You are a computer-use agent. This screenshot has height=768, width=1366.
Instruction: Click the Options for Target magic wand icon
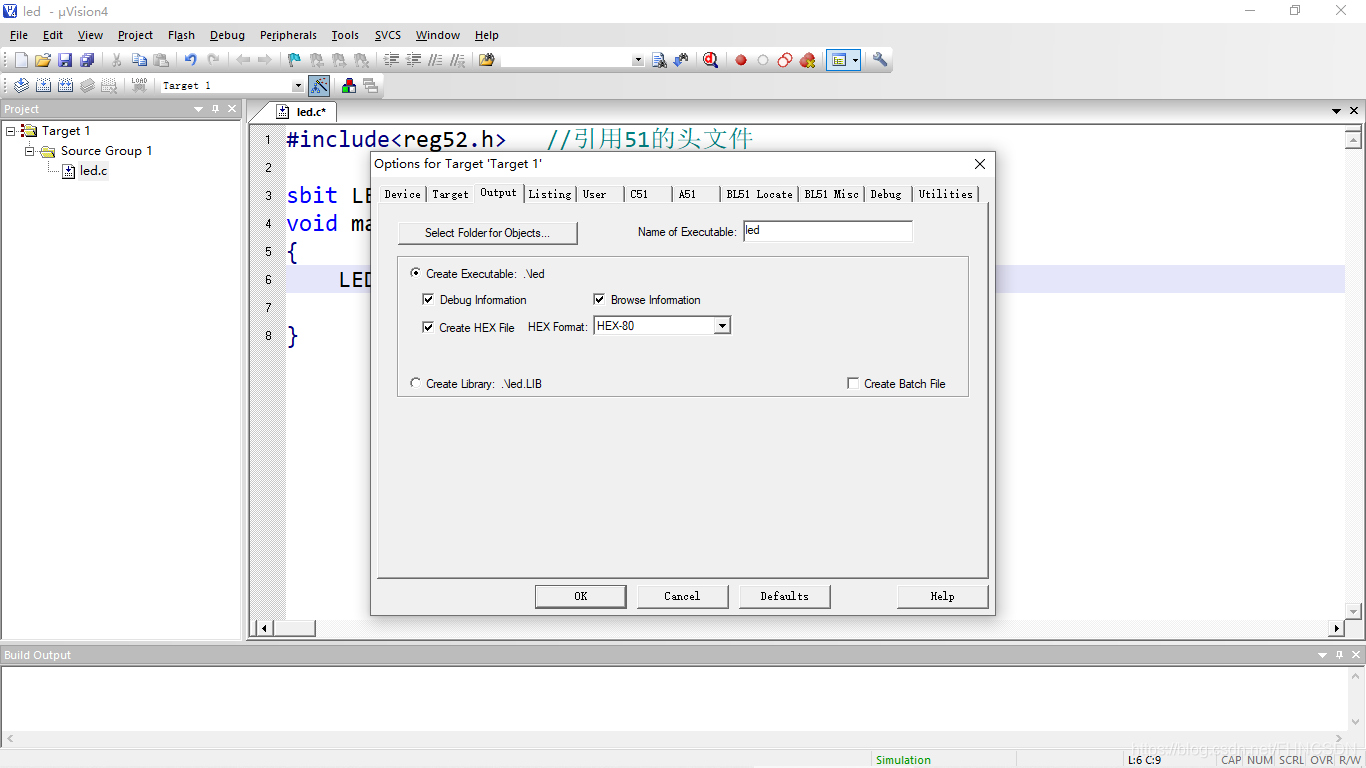click(x=319, y=86)
